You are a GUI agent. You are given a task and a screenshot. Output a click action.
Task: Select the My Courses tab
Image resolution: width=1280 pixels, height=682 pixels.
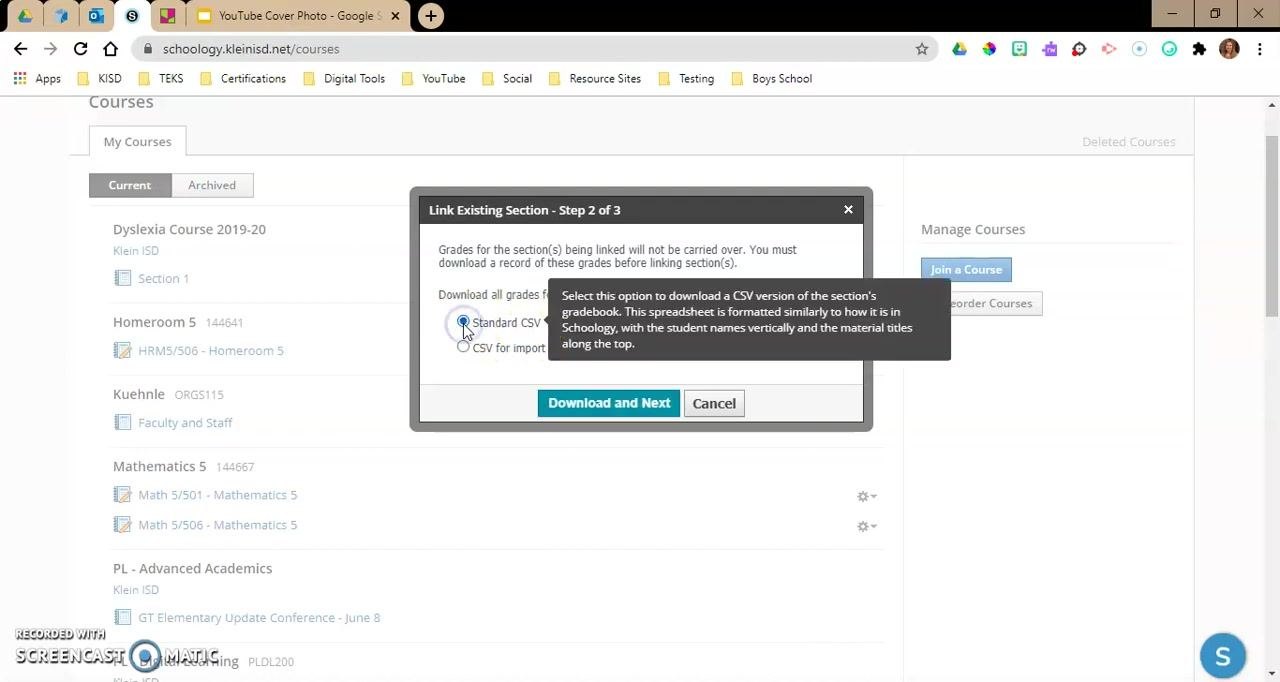137,141
